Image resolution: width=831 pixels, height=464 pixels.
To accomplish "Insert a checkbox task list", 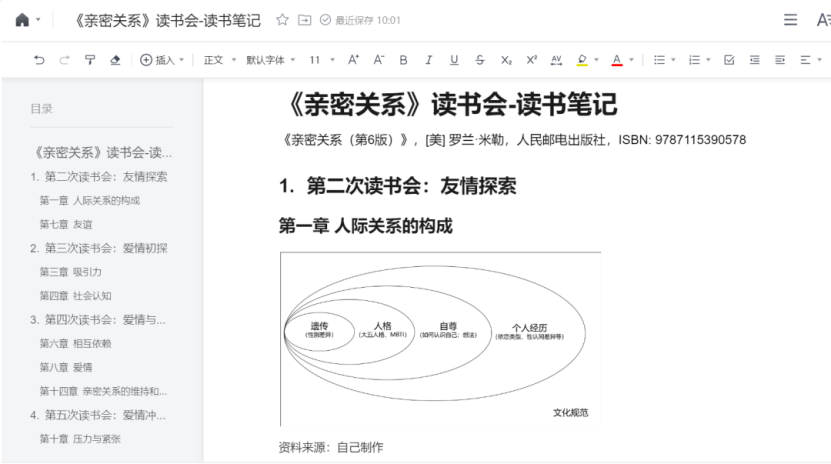I will point(728,60).
